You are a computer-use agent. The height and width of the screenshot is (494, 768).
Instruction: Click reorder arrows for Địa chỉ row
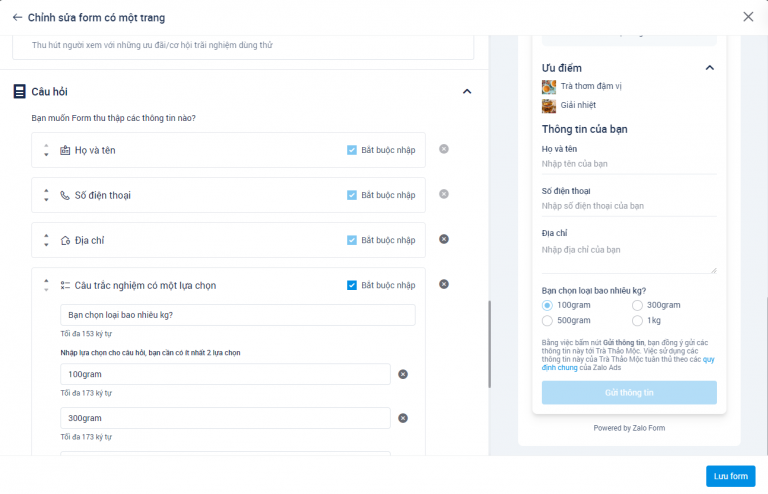pos(46,240)
